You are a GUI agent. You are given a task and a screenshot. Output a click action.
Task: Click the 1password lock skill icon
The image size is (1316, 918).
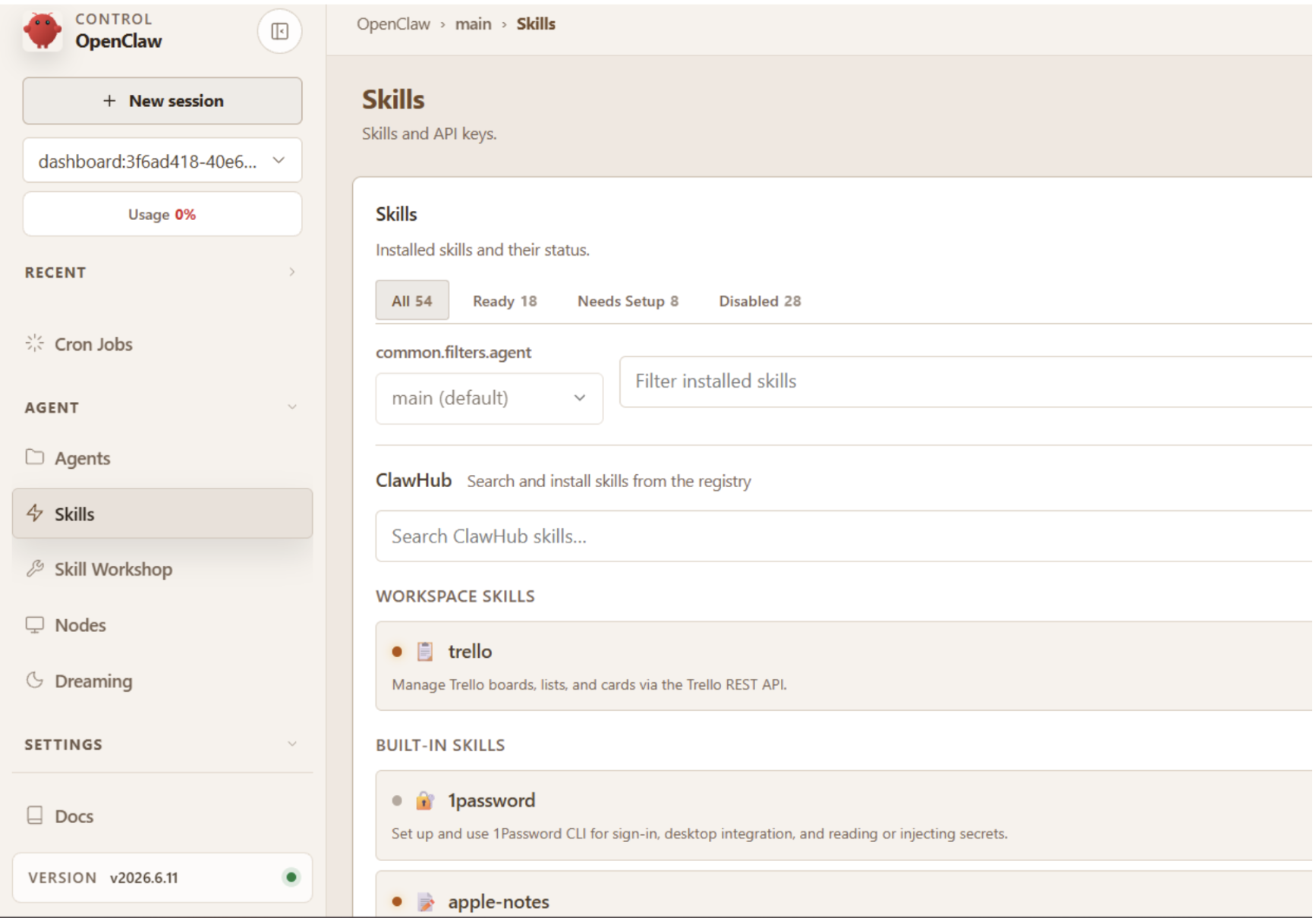pyautogui.click(x=424, y=800)
